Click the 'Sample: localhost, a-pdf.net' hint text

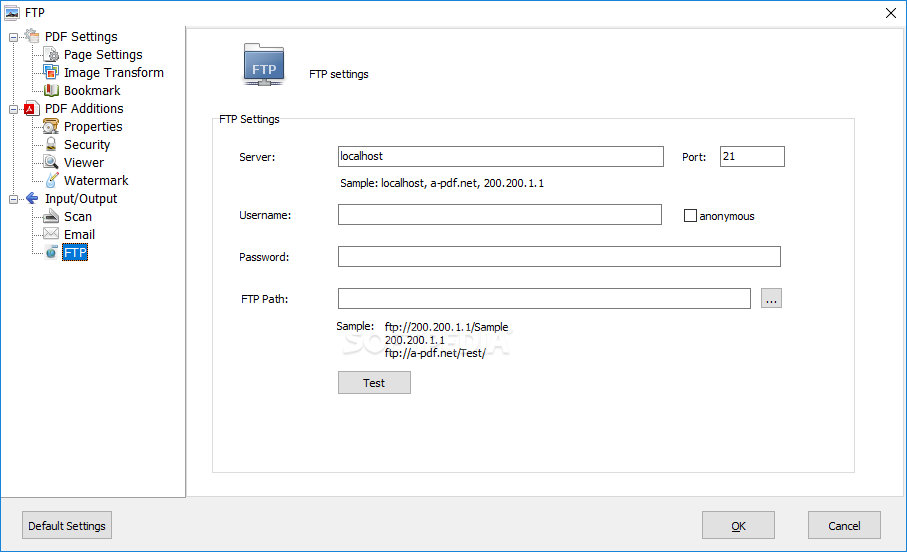point(442,183)
